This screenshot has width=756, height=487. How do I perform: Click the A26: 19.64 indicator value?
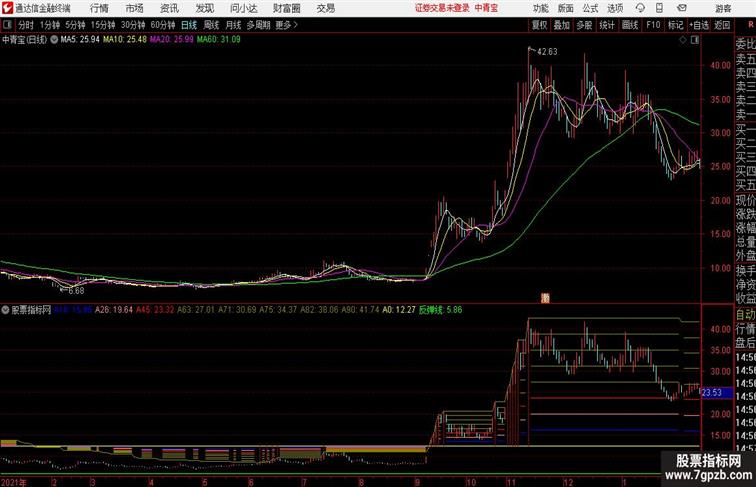pos(114,310)
